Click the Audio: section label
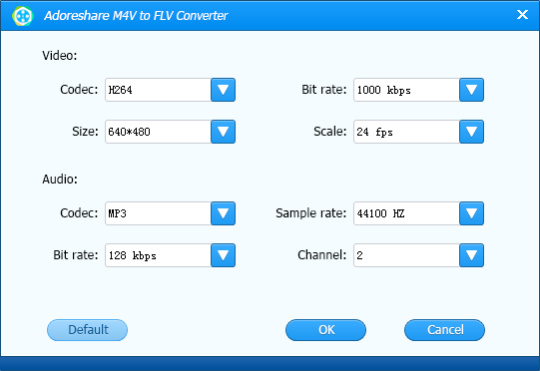The width and height of the screenshot is (540, 371). pyautogui.click(x=60, y=179)
